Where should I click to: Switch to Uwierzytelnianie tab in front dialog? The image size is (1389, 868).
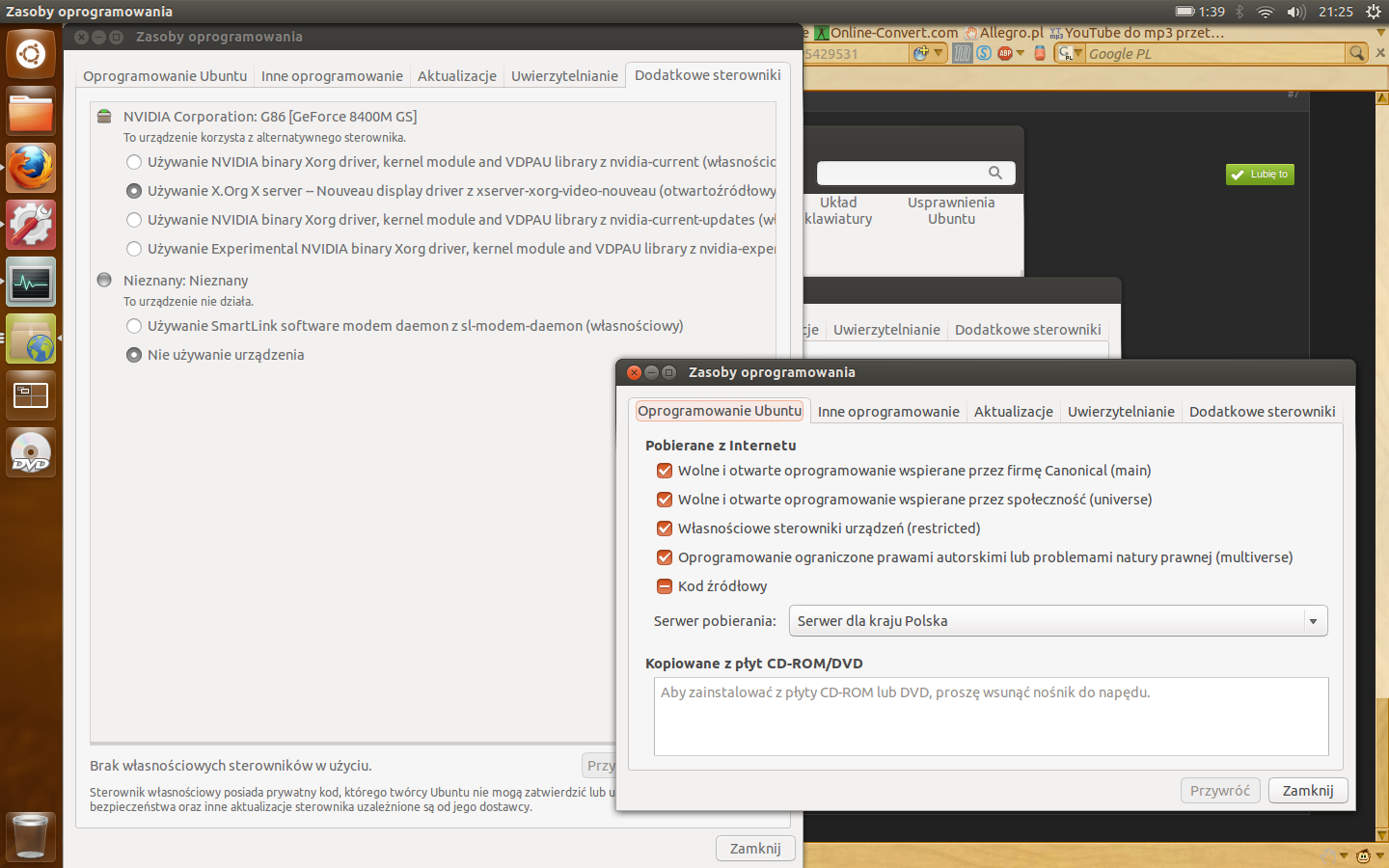pos(1121,412)
